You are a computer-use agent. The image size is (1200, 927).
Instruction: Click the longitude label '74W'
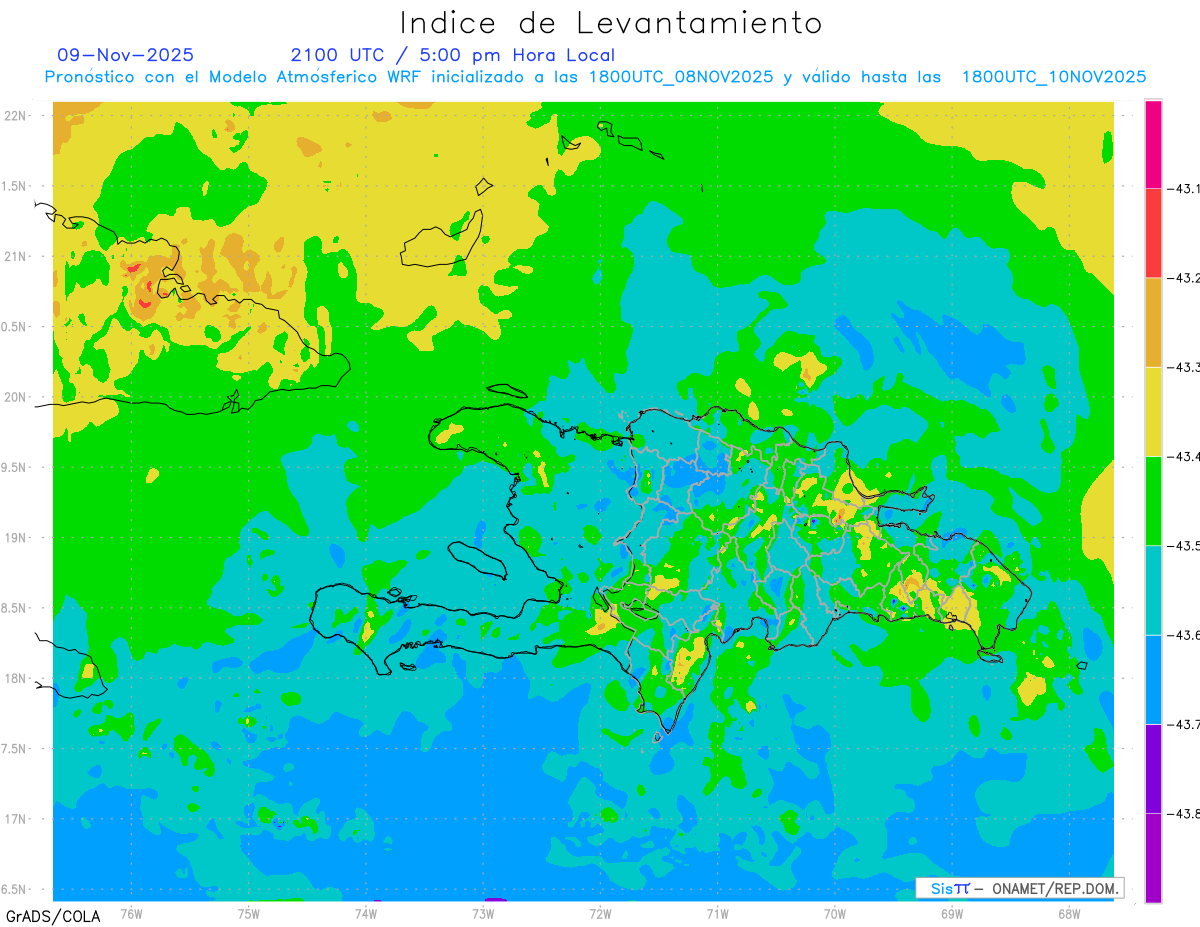pyautogui.click(x=366, y=913)
